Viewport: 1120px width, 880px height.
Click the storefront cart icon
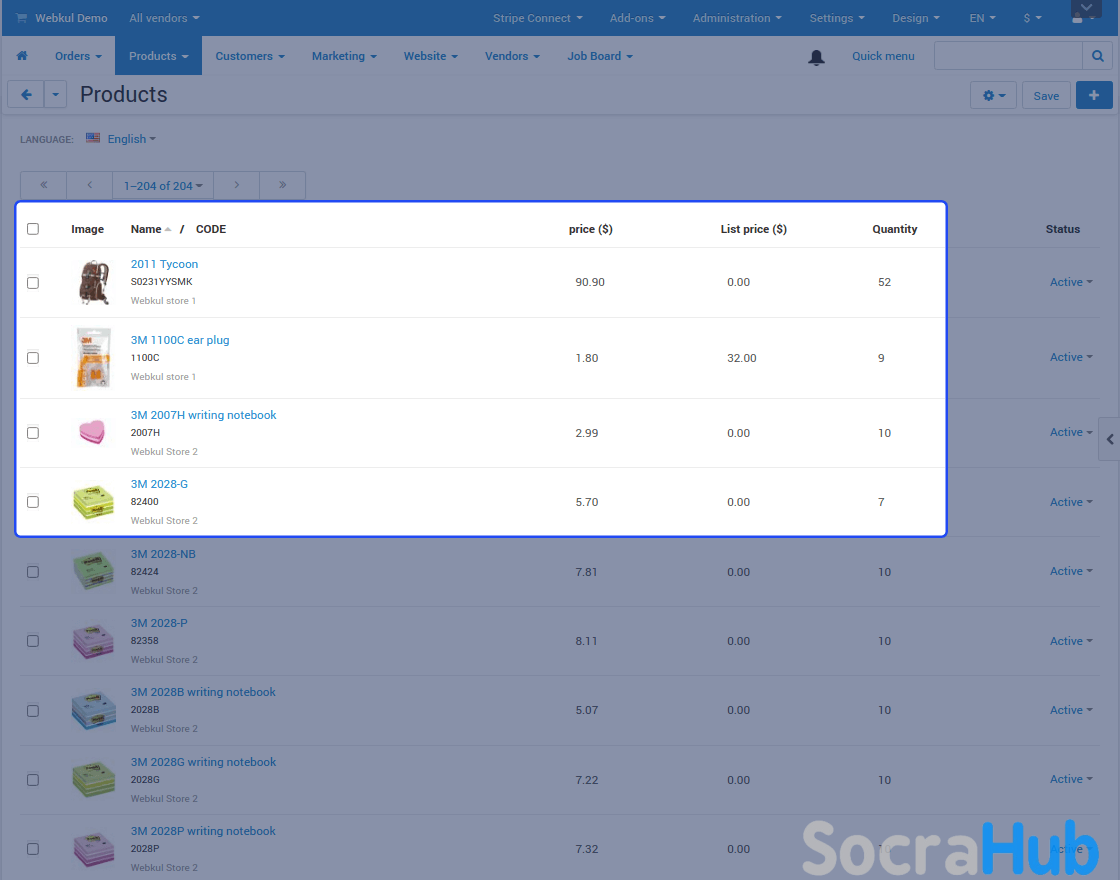coord(21,18)
